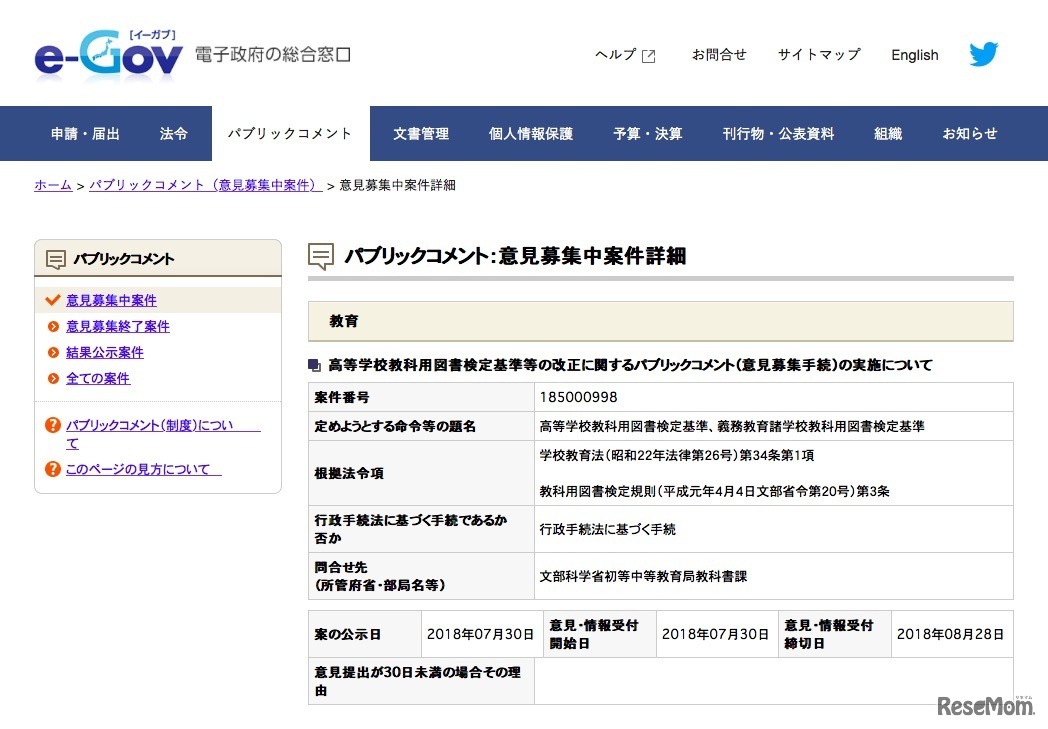Open the 文書管理 menu

[x=421, y=134]
